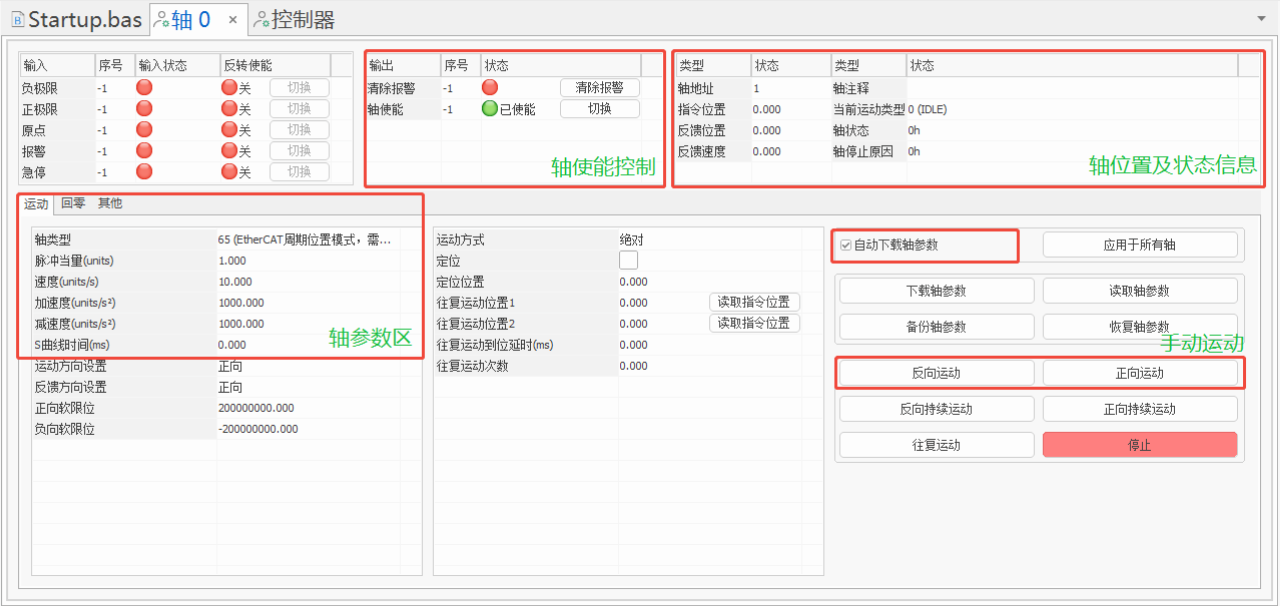This screenshot has height=606, width=1280.
Task: Open the 轴类型 value dropdown
Action: [x=305, y=240]
